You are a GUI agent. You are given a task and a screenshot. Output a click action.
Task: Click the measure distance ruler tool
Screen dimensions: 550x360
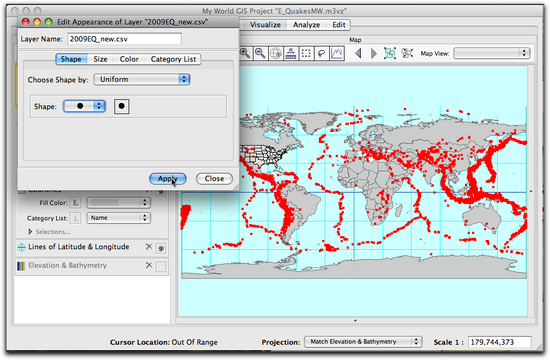pyautogui.click(x=291, y=53)
